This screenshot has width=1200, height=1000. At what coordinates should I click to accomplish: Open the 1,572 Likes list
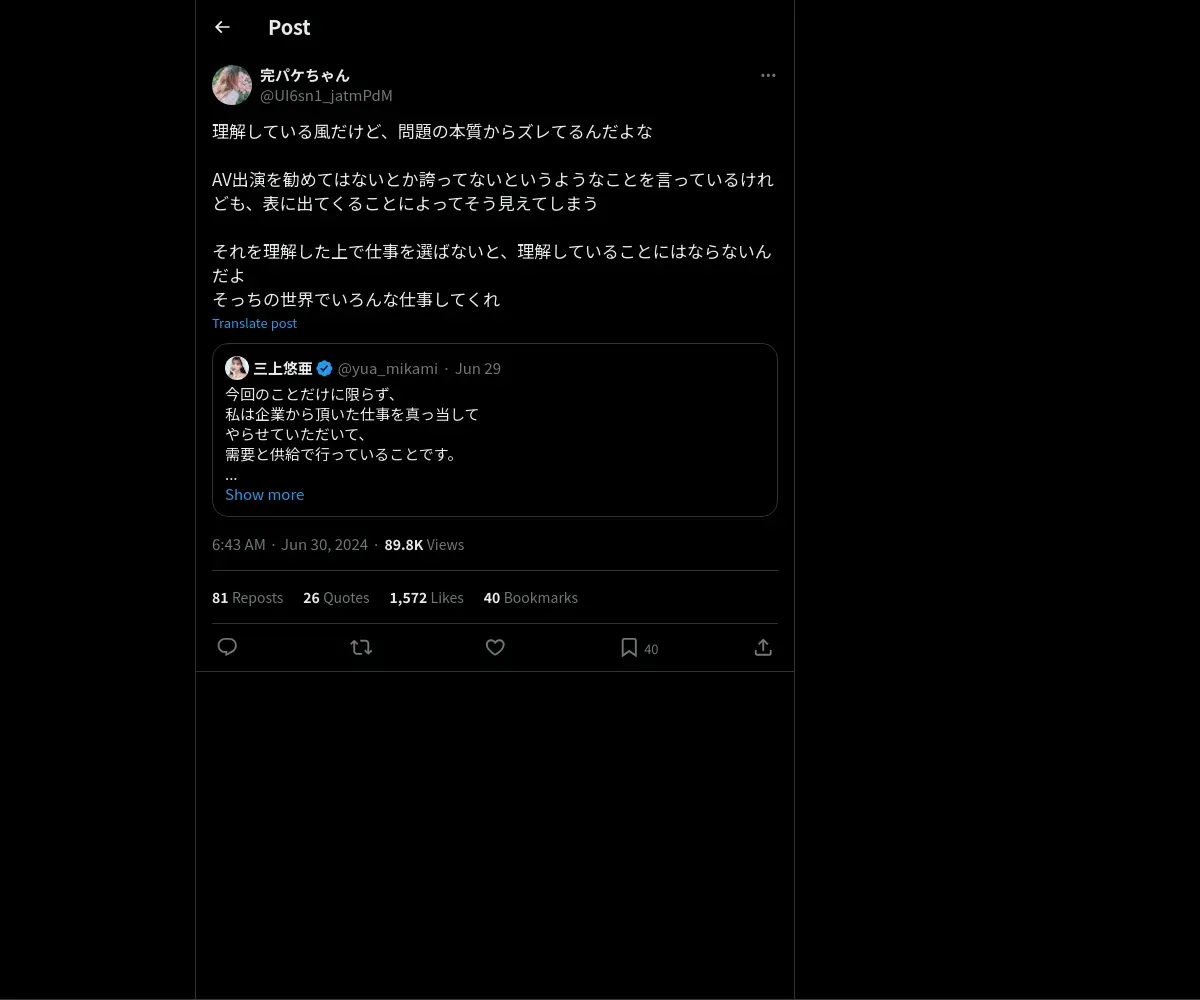coord(426,597)
